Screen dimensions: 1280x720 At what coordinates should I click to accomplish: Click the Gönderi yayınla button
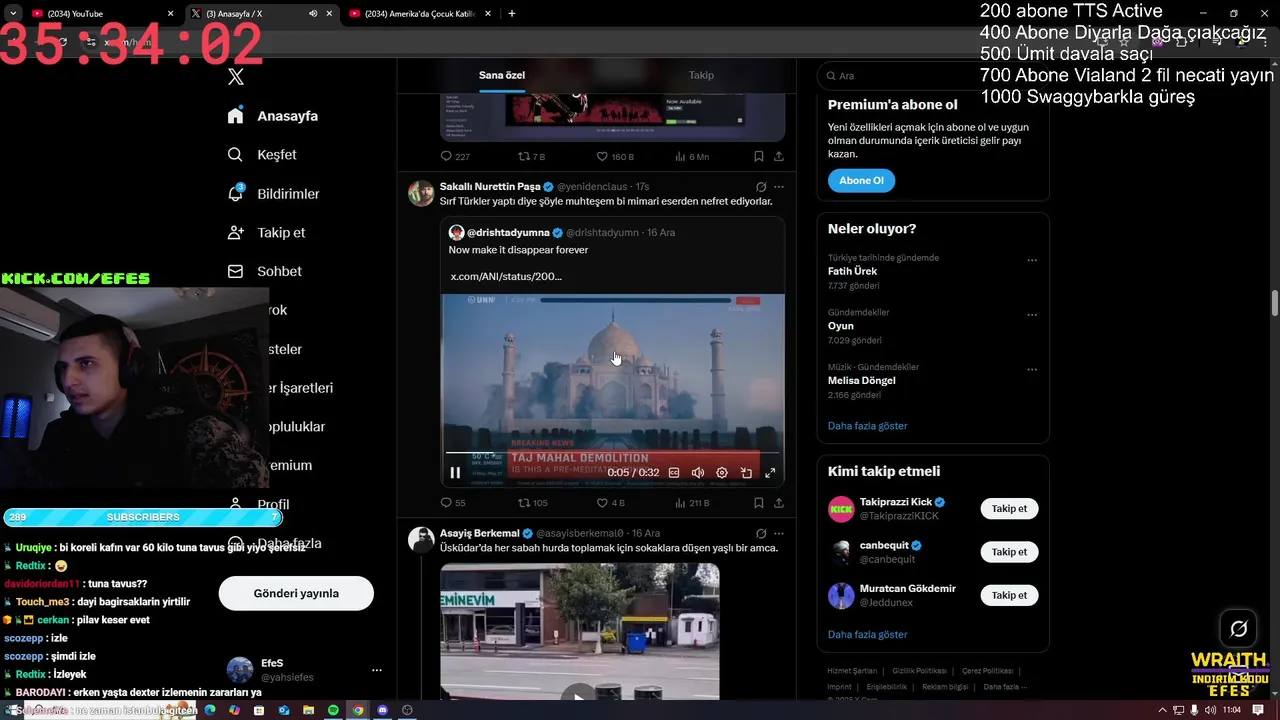296,593
